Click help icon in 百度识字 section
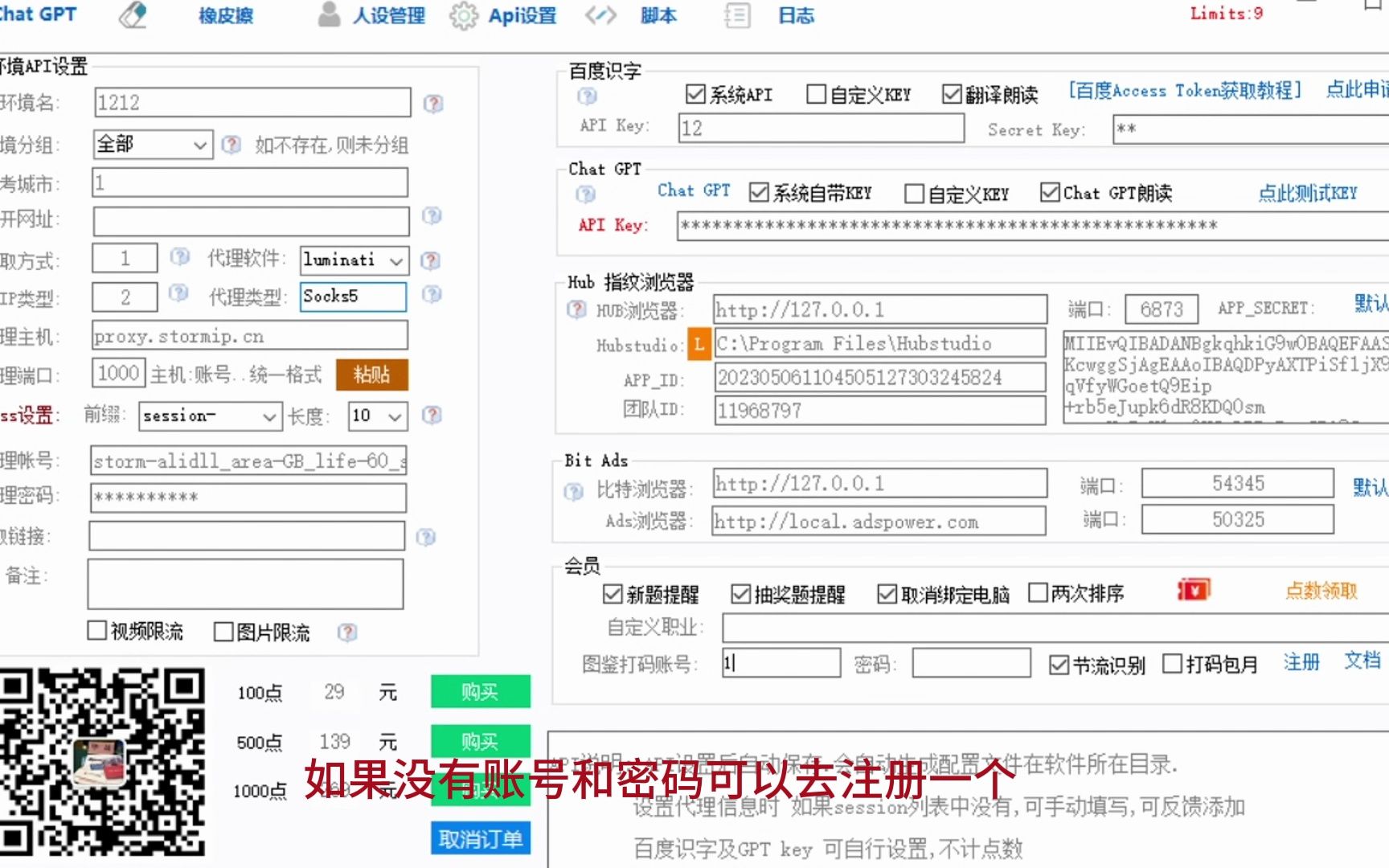 point(588,96)
